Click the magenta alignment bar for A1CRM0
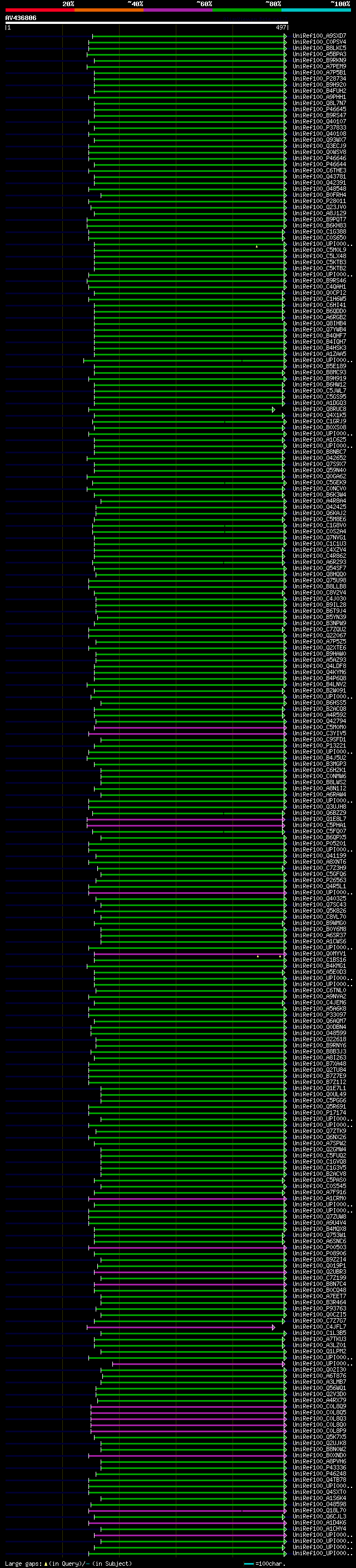 point(186,1199)
